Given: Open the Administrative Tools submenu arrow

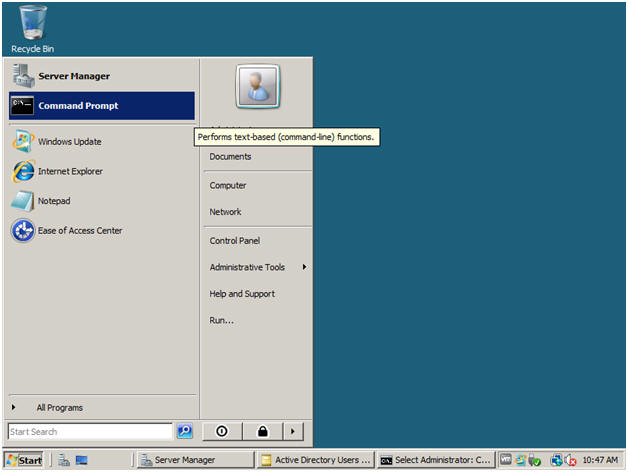Looking at the screenshot, I should [x=305, y=267].
